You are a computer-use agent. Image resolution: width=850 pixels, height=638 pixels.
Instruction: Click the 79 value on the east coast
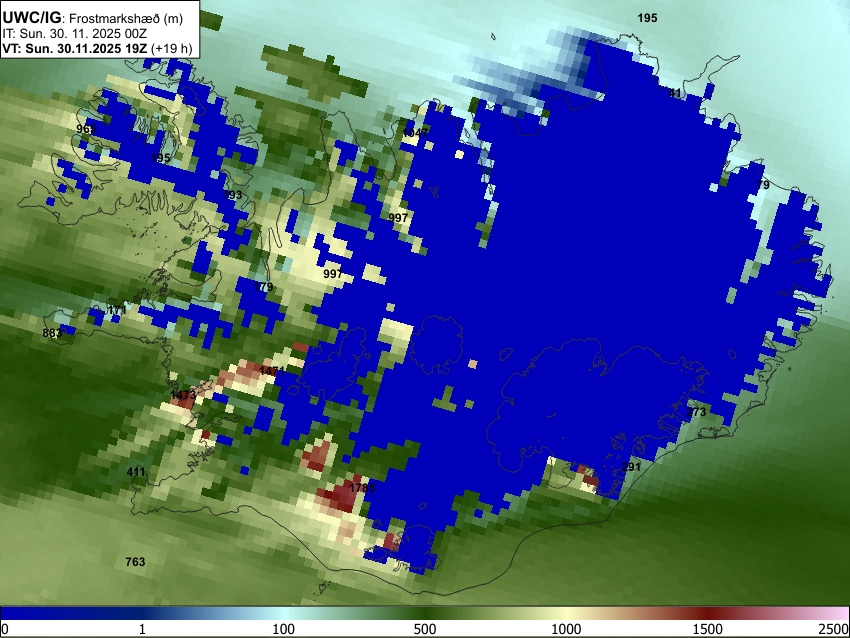point(763,185)
